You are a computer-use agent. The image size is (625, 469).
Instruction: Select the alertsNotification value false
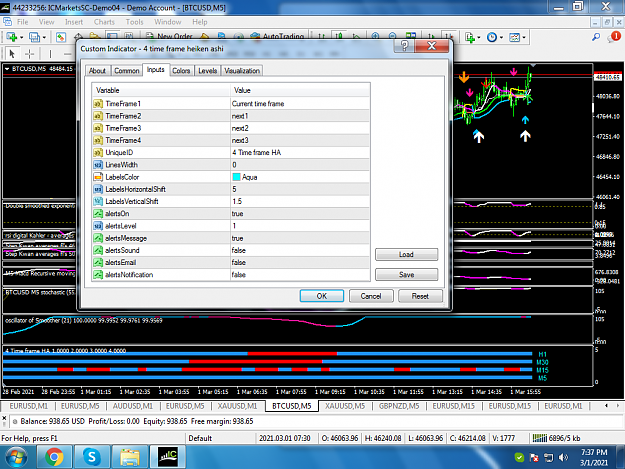(301, 275)
